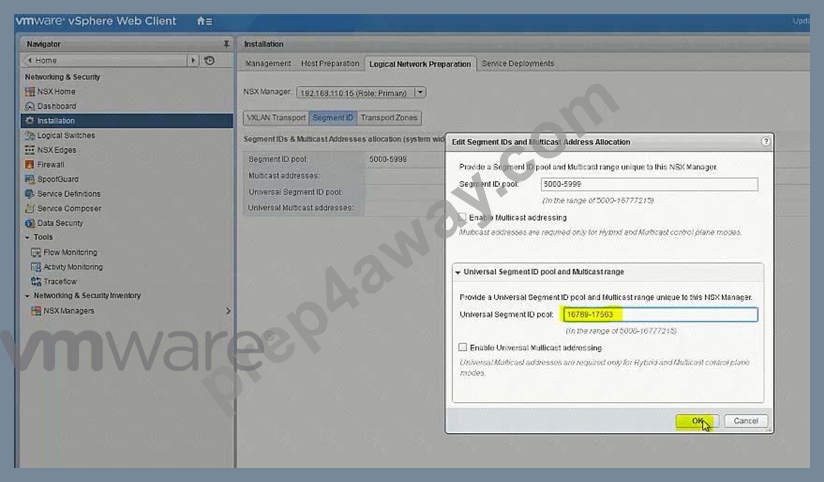This screenshot has width=824, height=482.
Task: Open the SpoofGuard icon
Action: tap(29, 179)
